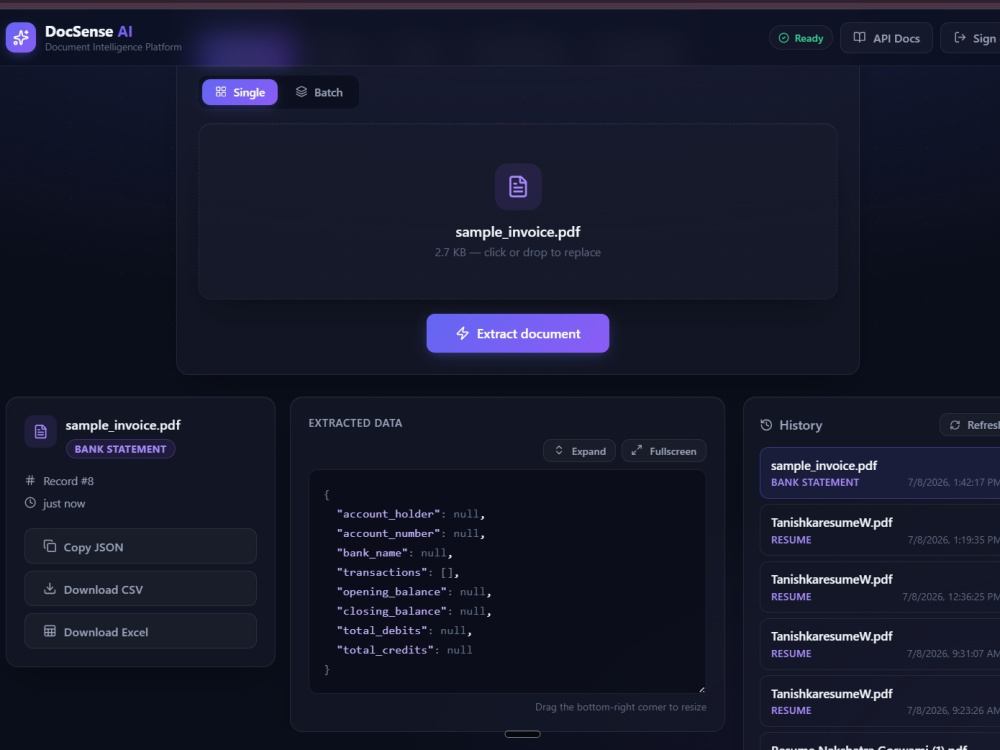This screenshot has height=750, width=1000.
Task: Click the "closing_balance" line in JSON
Action: point(414,611)
